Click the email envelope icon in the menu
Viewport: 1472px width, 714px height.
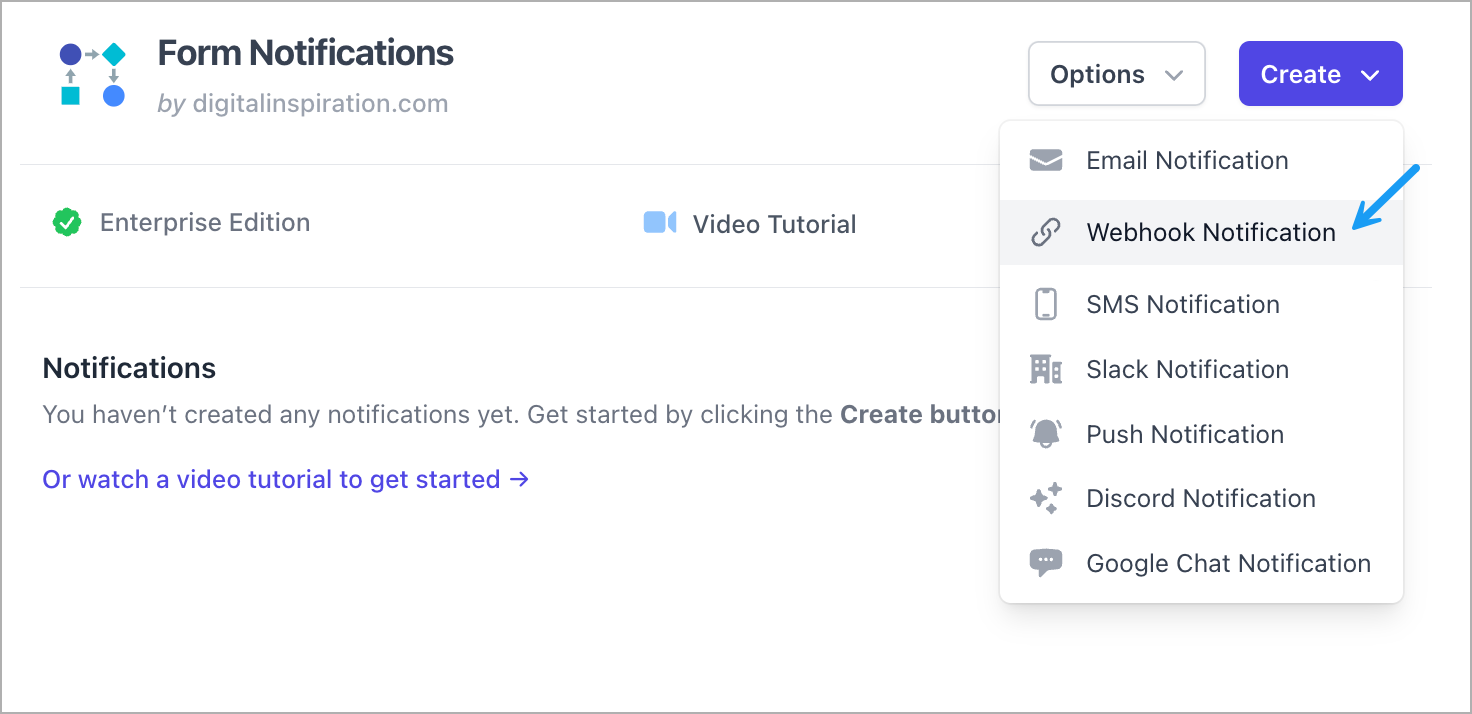pyautogui.click(x=1045, y=160)
